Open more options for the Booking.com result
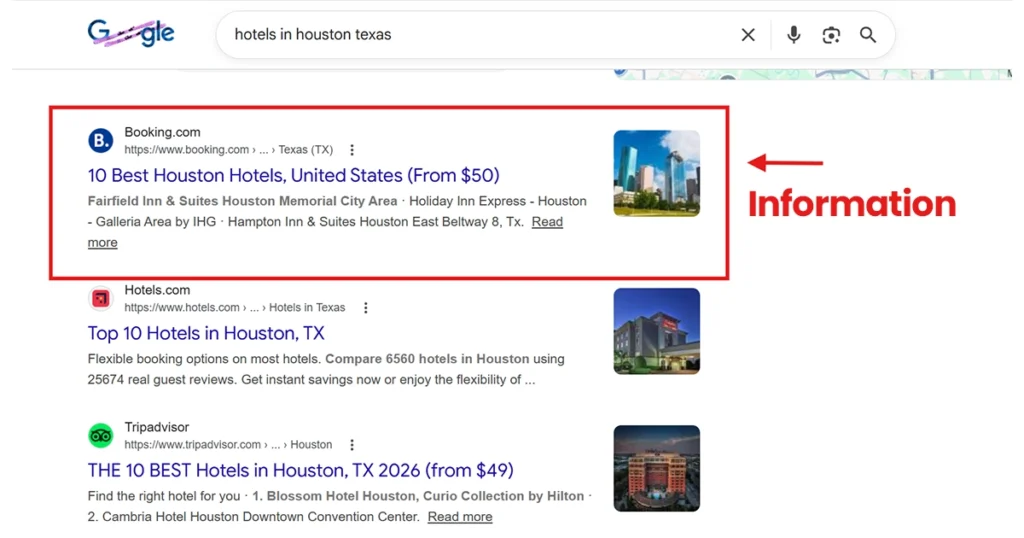This screenshot has width=1024, height=538. tap(352, 150)
